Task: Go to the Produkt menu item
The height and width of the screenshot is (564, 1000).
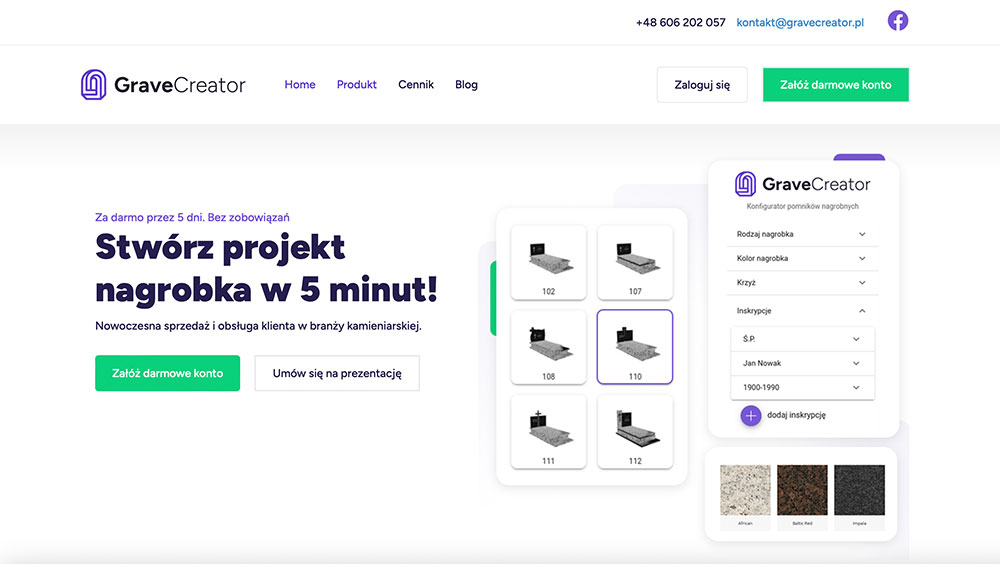Action: 357,85
